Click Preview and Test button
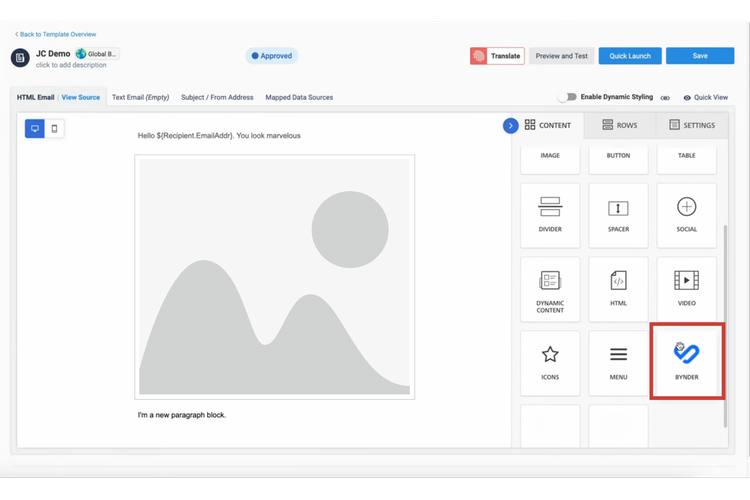Screen dimensions: 750x500 tap(562, 56)
